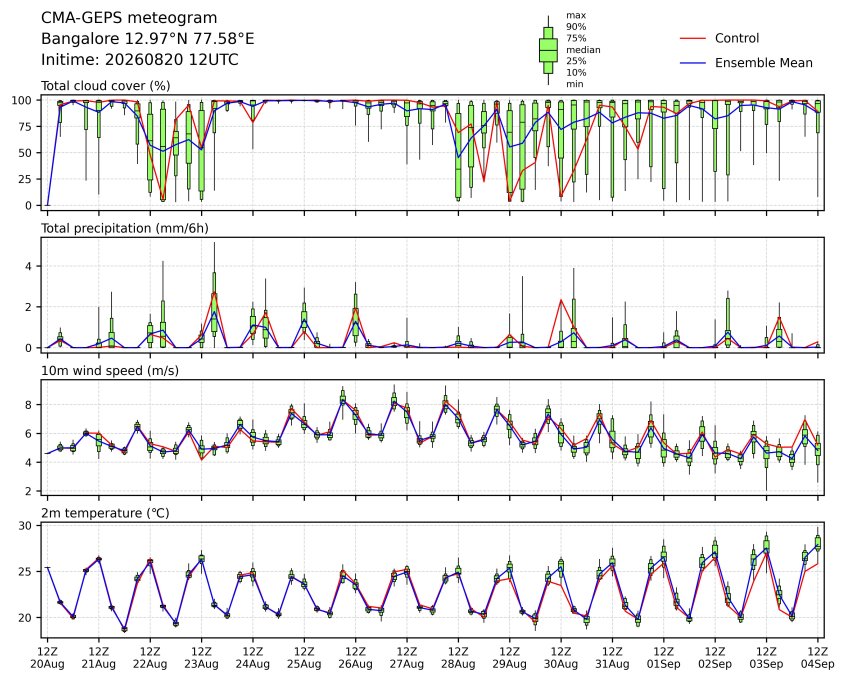Click the CMA-GEPS meteogram title
Viewport: 846px width, 681px height.
click(129, 18)
